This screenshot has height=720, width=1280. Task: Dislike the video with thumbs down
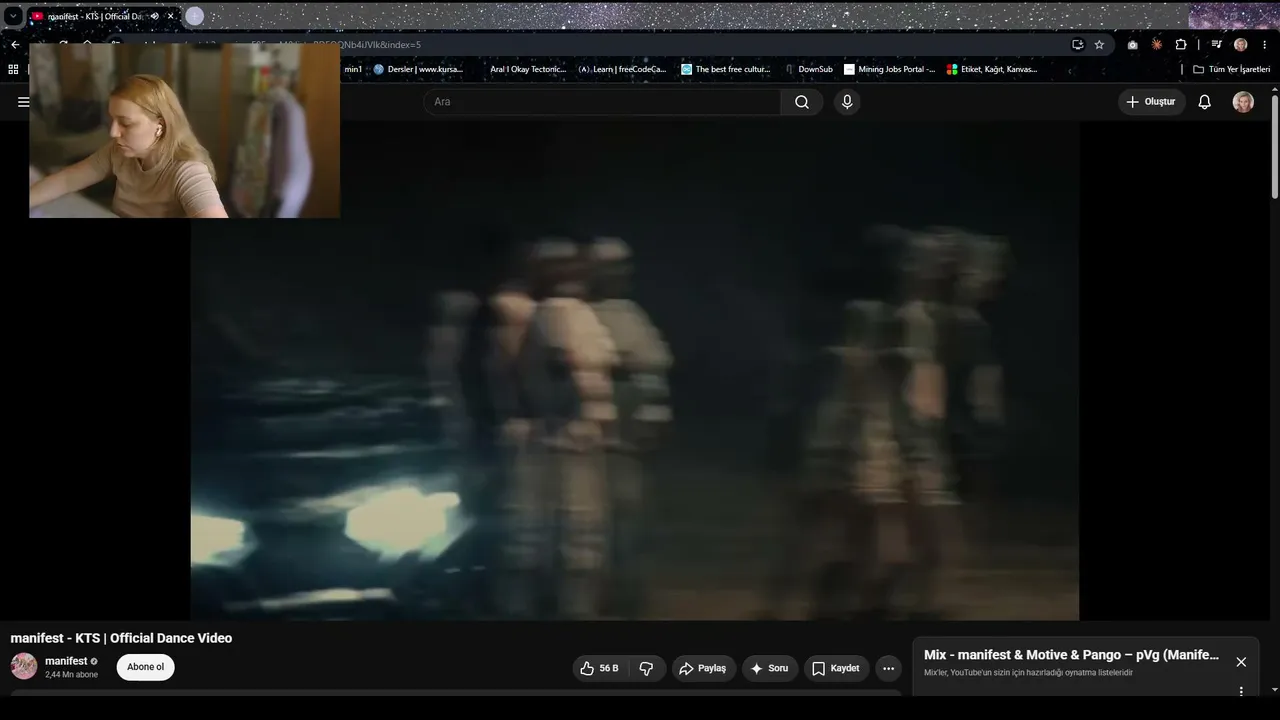pos(646,668)
